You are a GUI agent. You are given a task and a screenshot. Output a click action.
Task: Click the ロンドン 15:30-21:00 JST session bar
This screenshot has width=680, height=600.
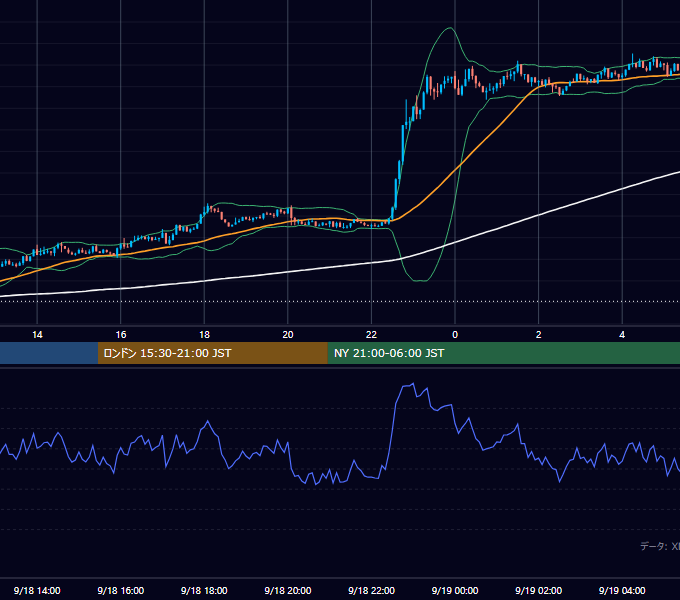(x=212, y=353)
